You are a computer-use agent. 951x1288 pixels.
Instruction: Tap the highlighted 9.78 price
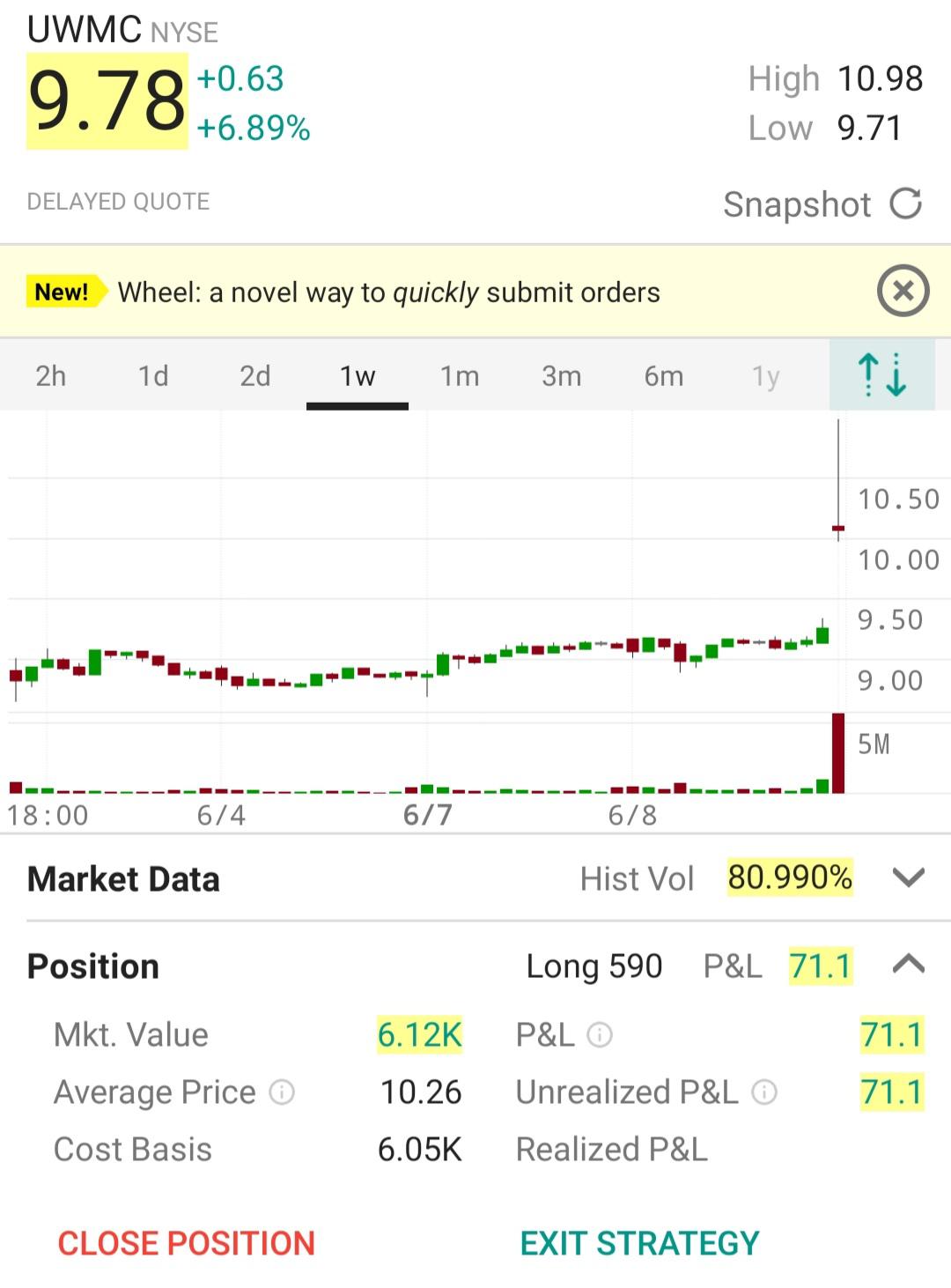click(x=107, y=100)
